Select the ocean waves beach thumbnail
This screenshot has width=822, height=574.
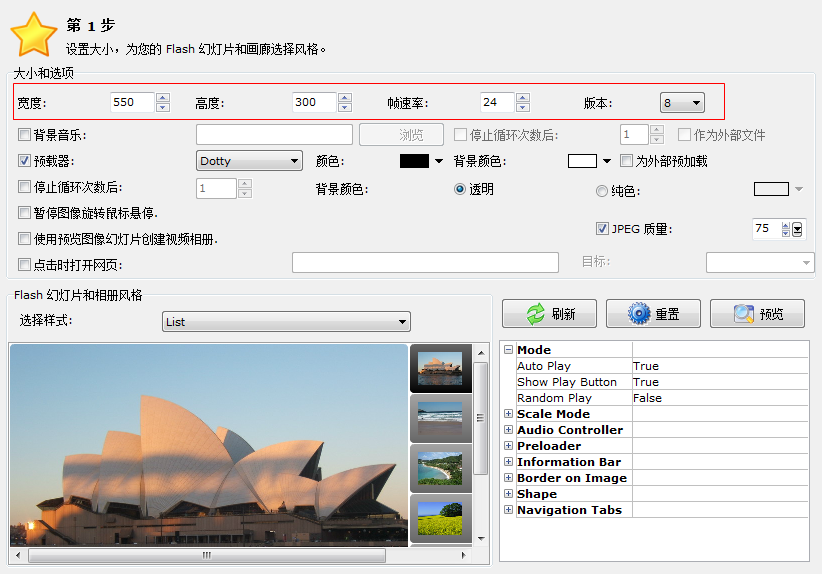(440, 419)
